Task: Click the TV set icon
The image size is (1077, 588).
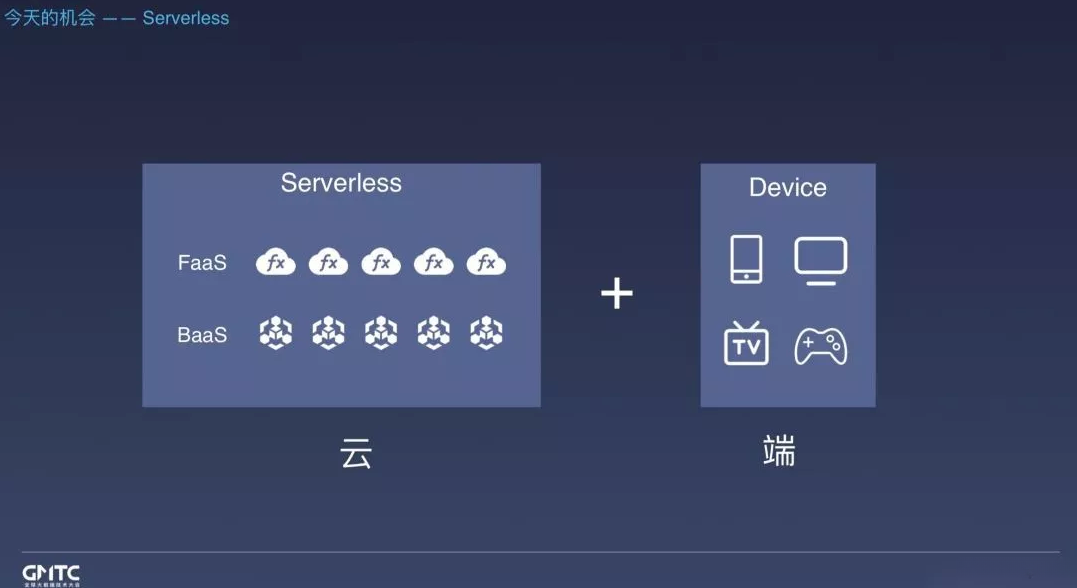Action: tap(746, 343)
